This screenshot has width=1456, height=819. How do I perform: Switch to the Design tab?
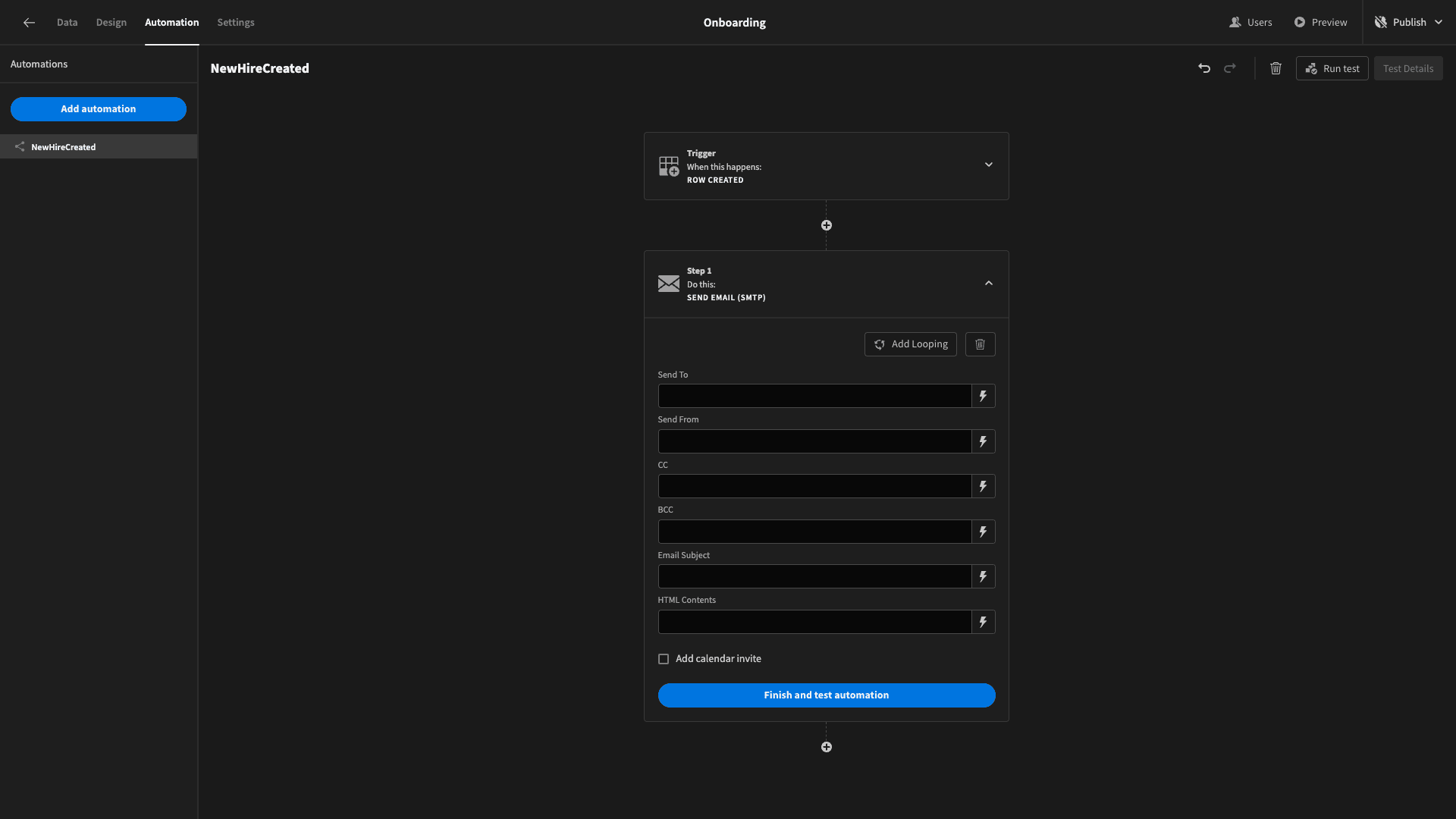pyautogui.click(x=111, y=23)
